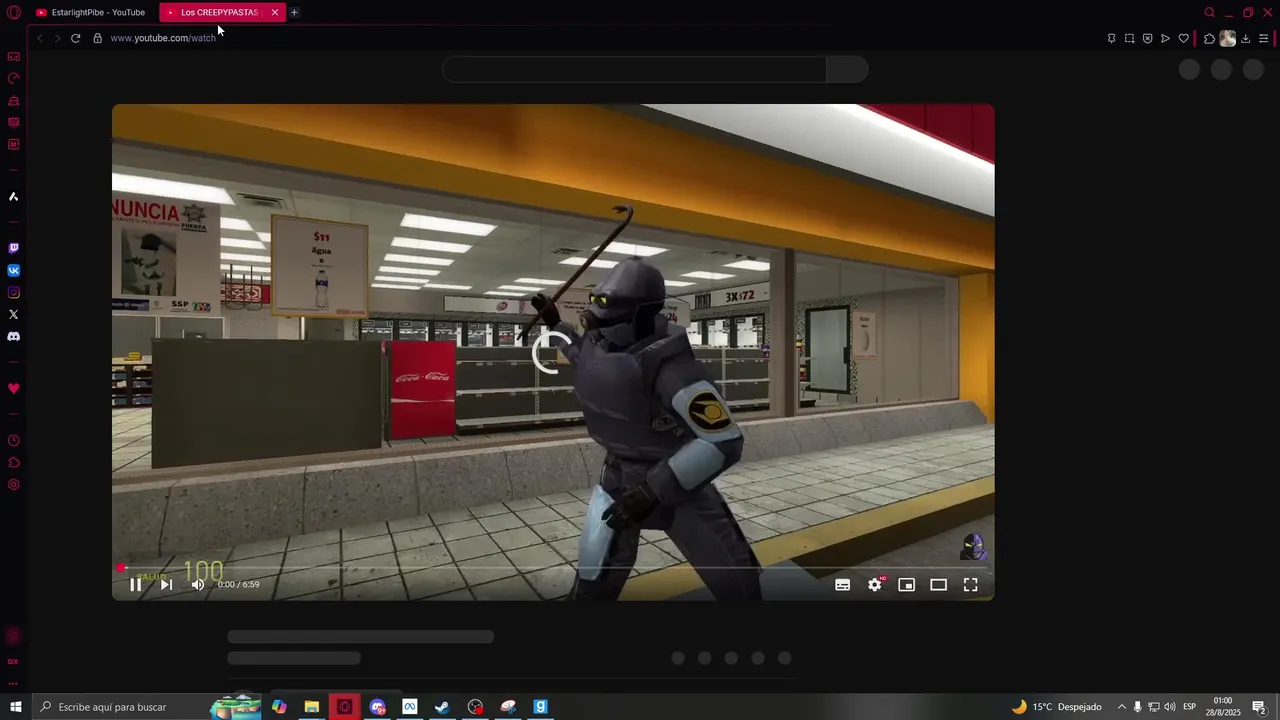Open the Windows notification center

tap(1259, 707)
